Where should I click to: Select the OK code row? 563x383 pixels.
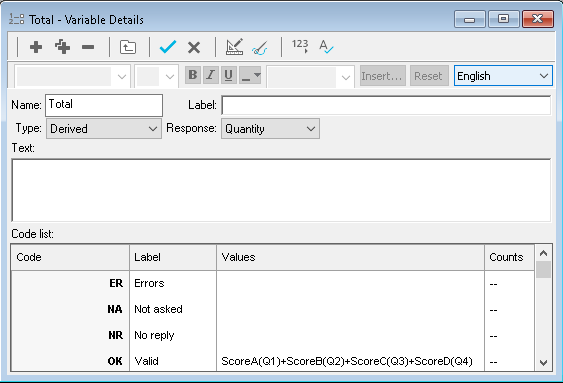tap(273, 360)
